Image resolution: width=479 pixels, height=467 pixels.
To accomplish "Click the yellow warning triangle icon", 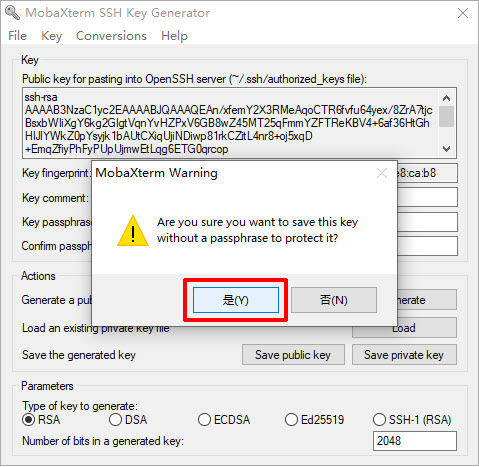I will pyautogui.click(x=133, y=230).
